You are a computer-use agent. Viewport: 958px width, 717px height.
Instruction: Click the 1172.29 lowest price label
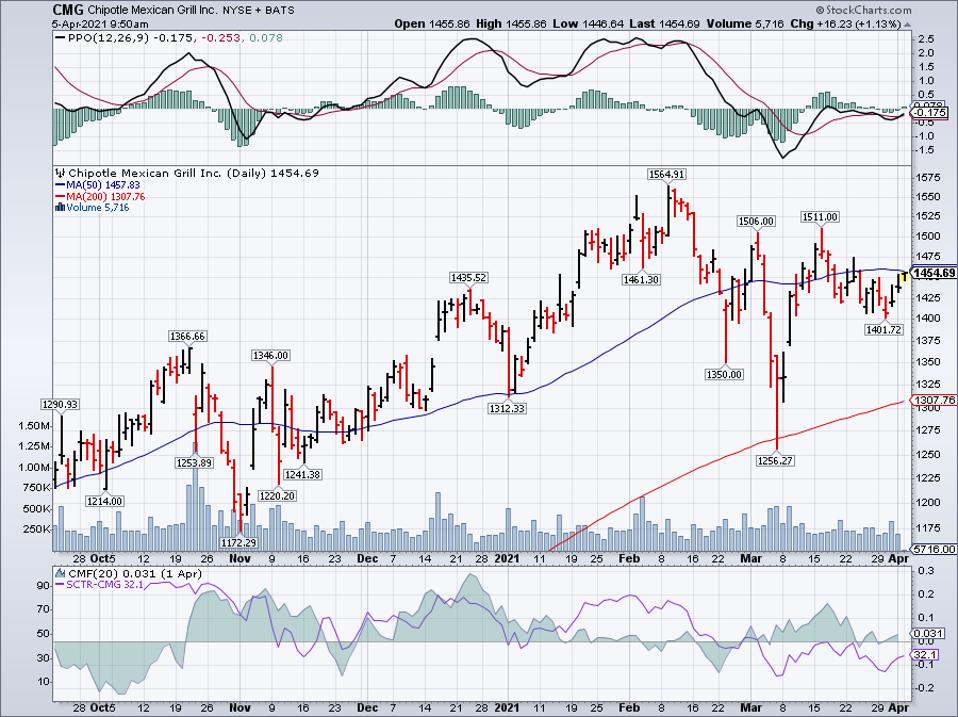click(240, 542)
